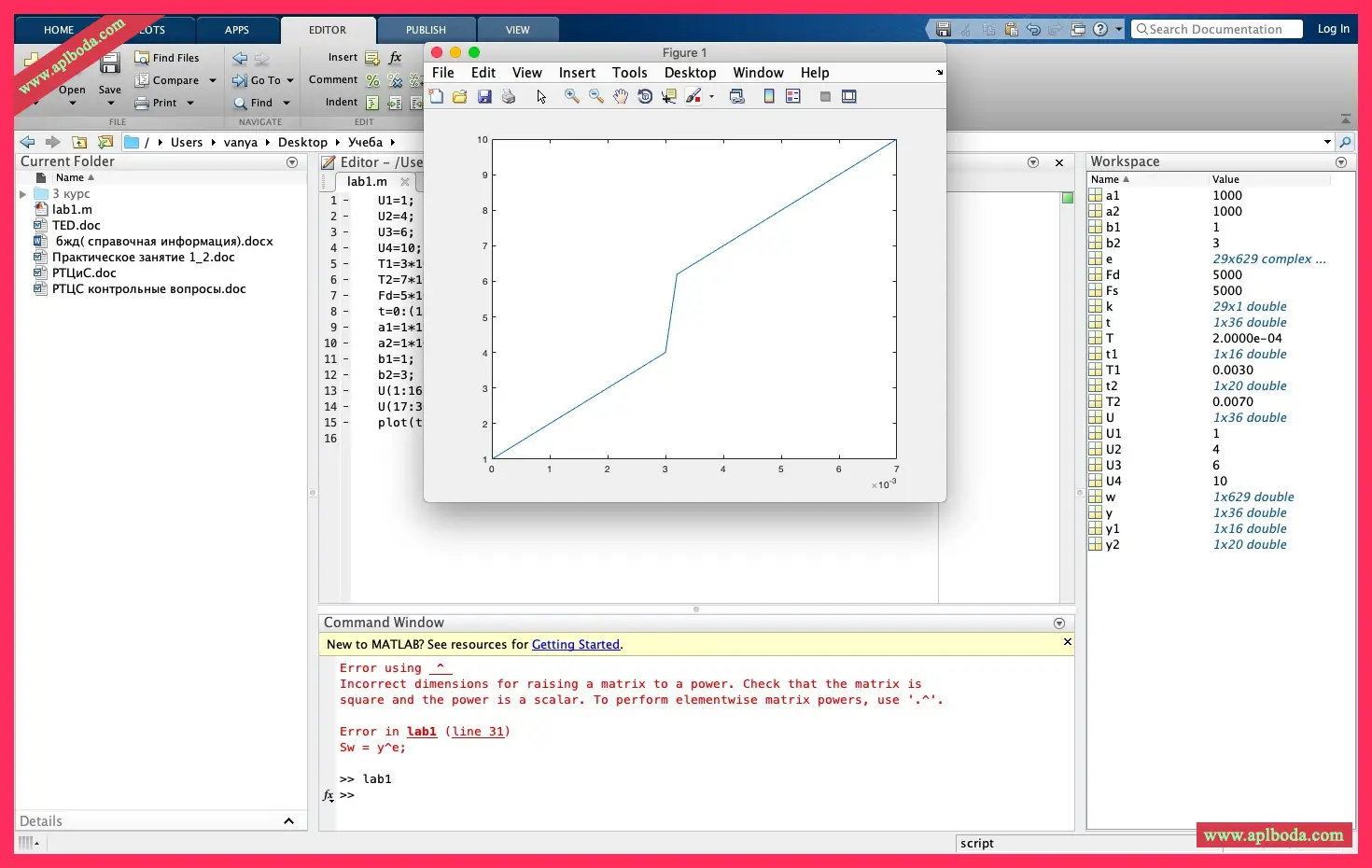
Task: Open the Getting Started link
Action: tap(575, 645)
